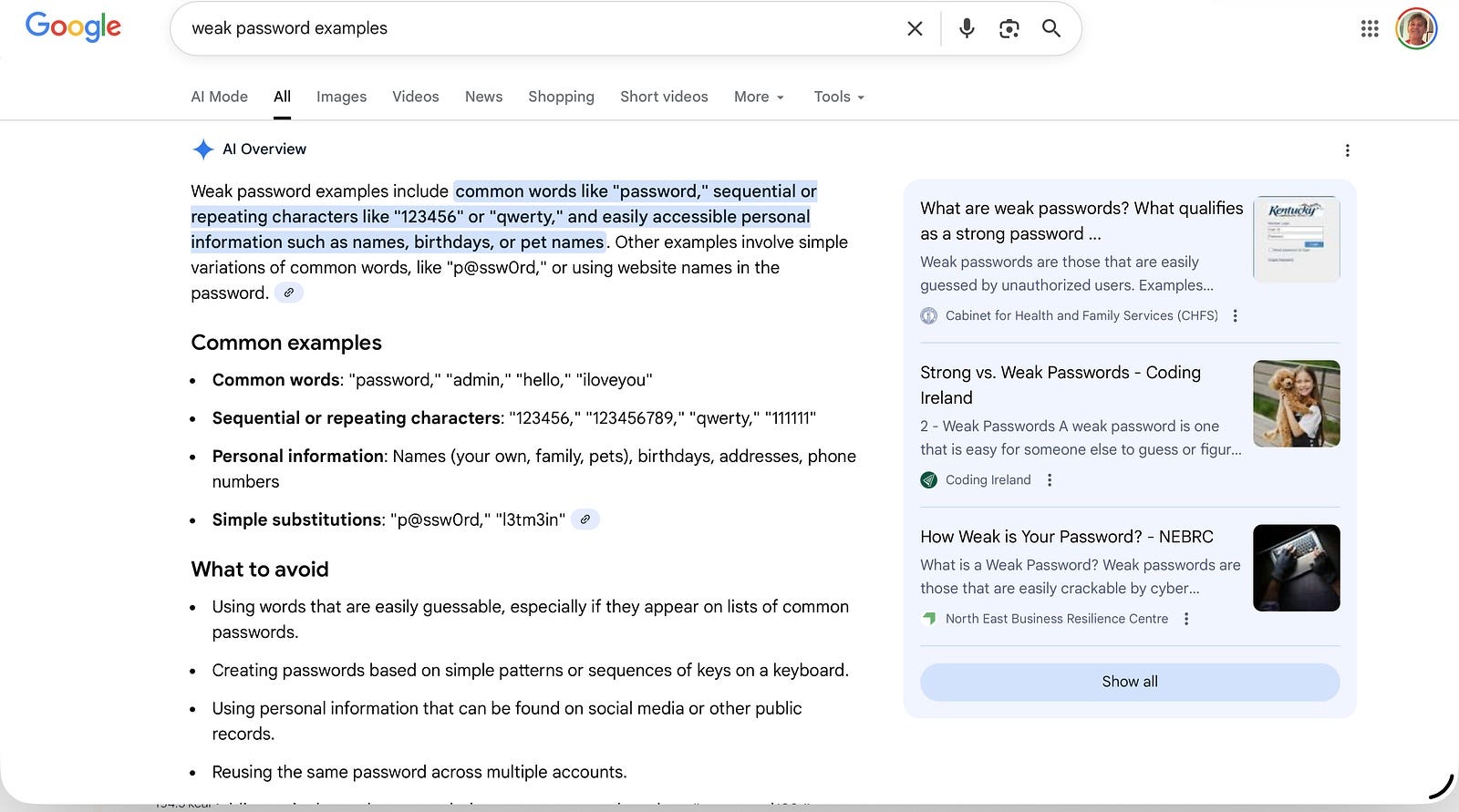This screenshot has width=1459, height=812.
Task: Open the Tools dropdown
Action: point(839,97)
